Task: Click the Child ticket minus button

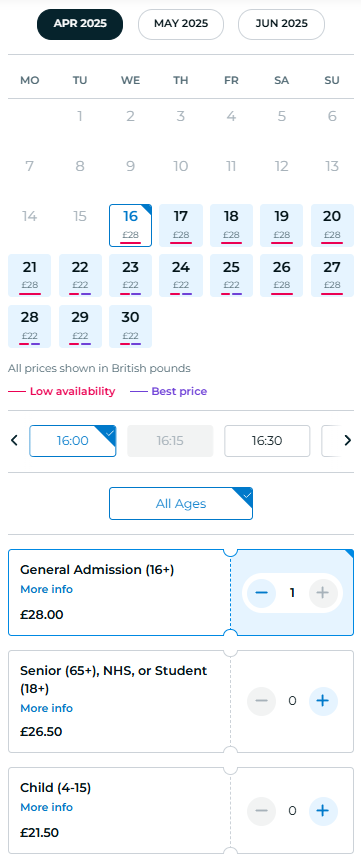Action: point(262,811)
